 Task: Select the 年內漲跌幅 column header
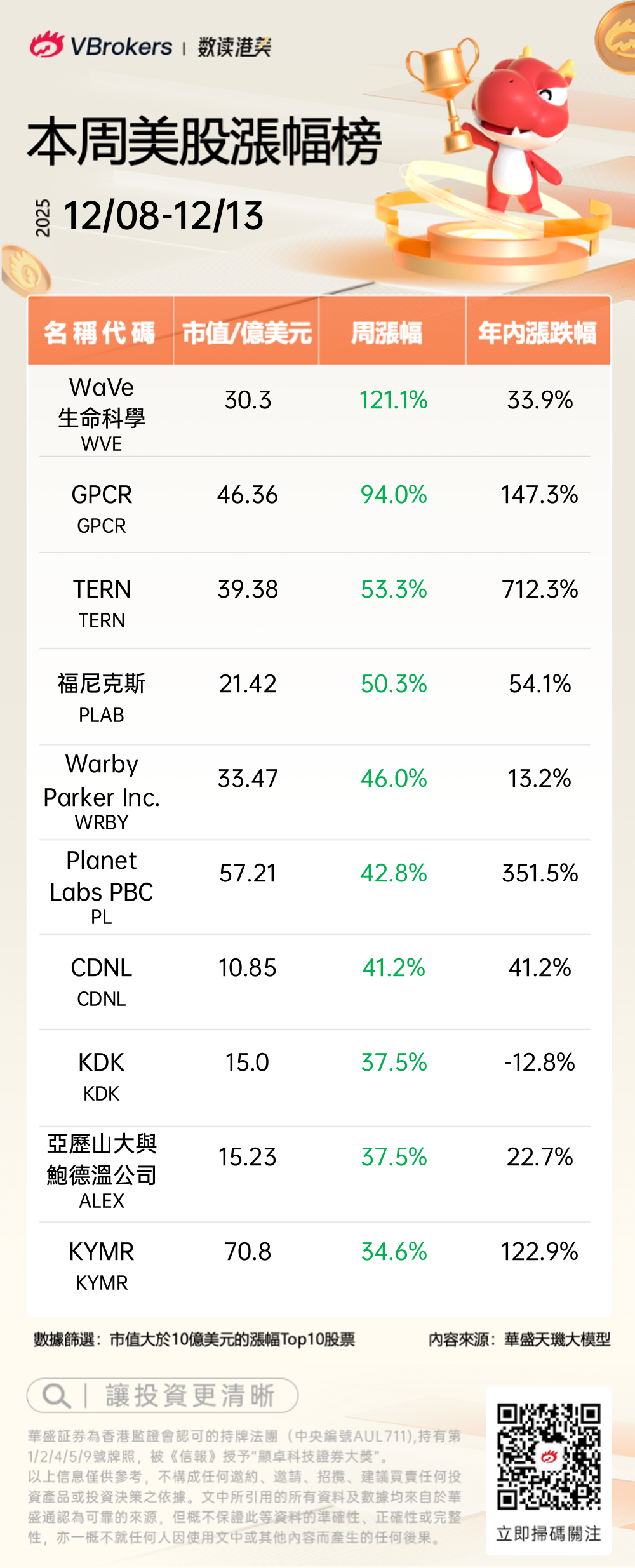point(537,332)
